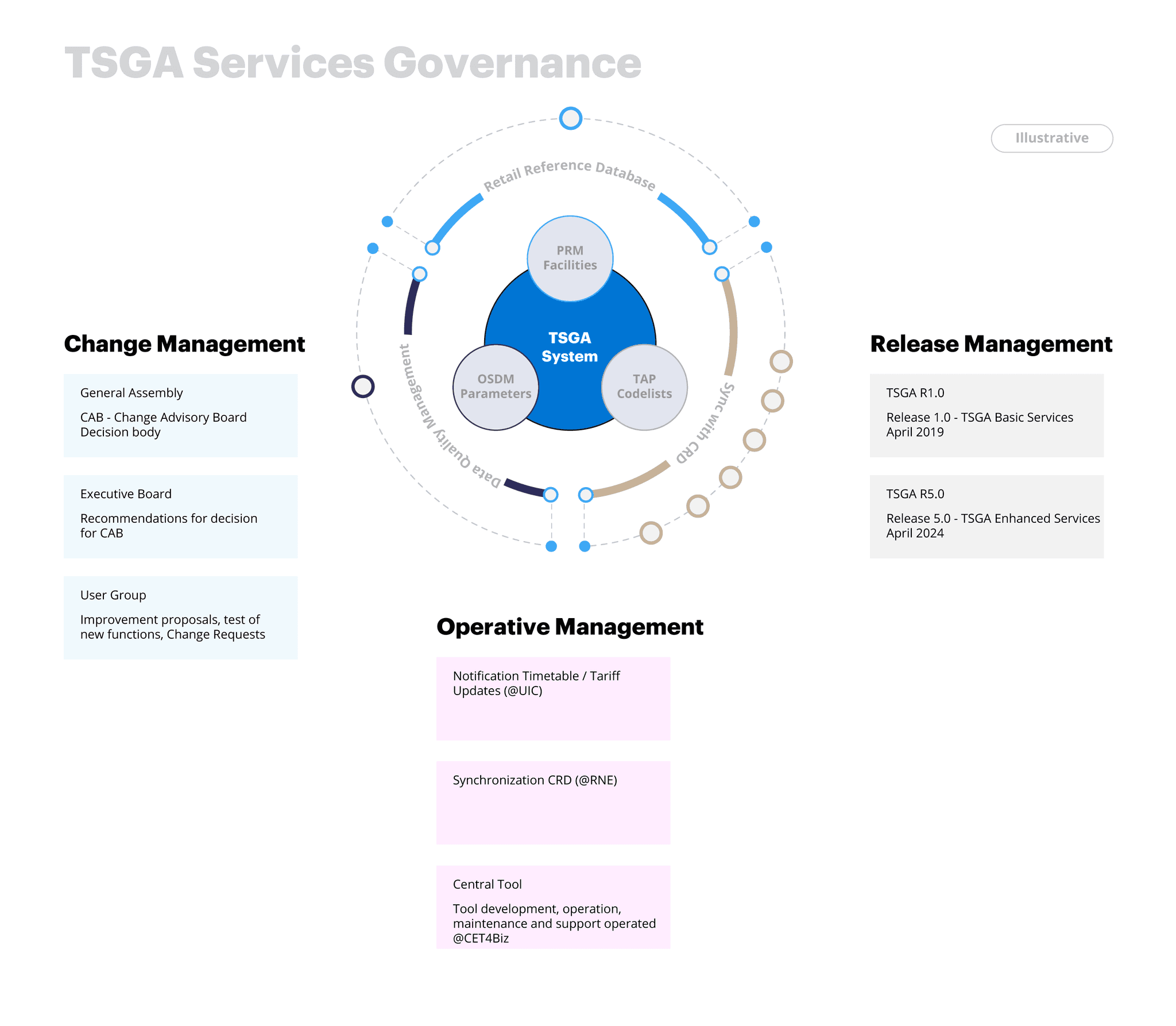1176x1026 pixels.
Task: Click the Operative Management heading
Action: tap(570, 627)
